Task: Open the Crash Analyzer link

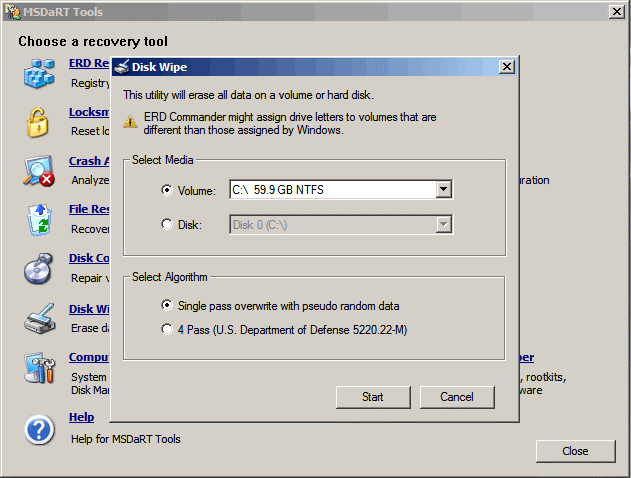Action: click(89, 161)
